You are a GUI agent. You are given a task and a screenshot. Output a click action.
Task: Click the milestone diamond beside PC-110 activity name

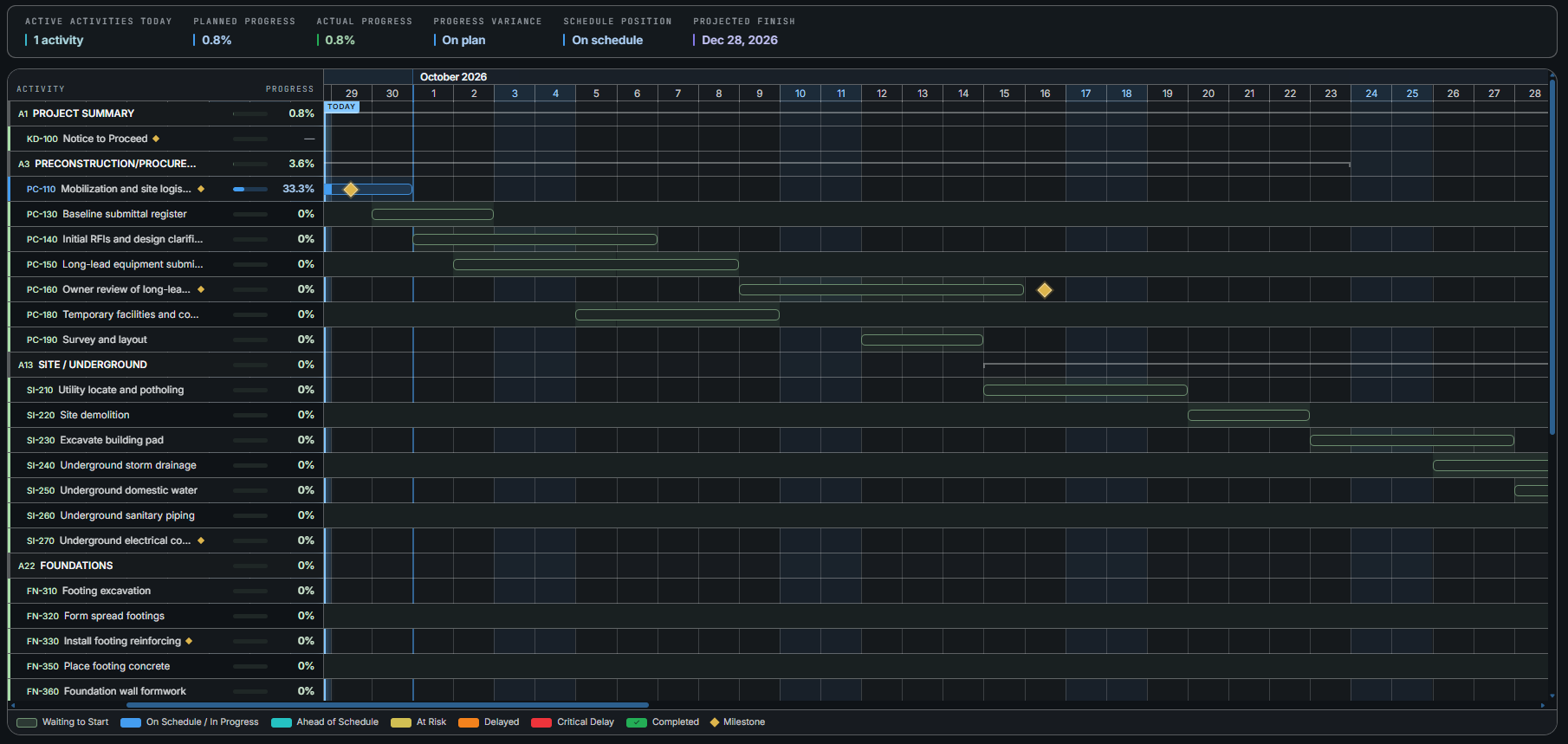click(201, 189)
